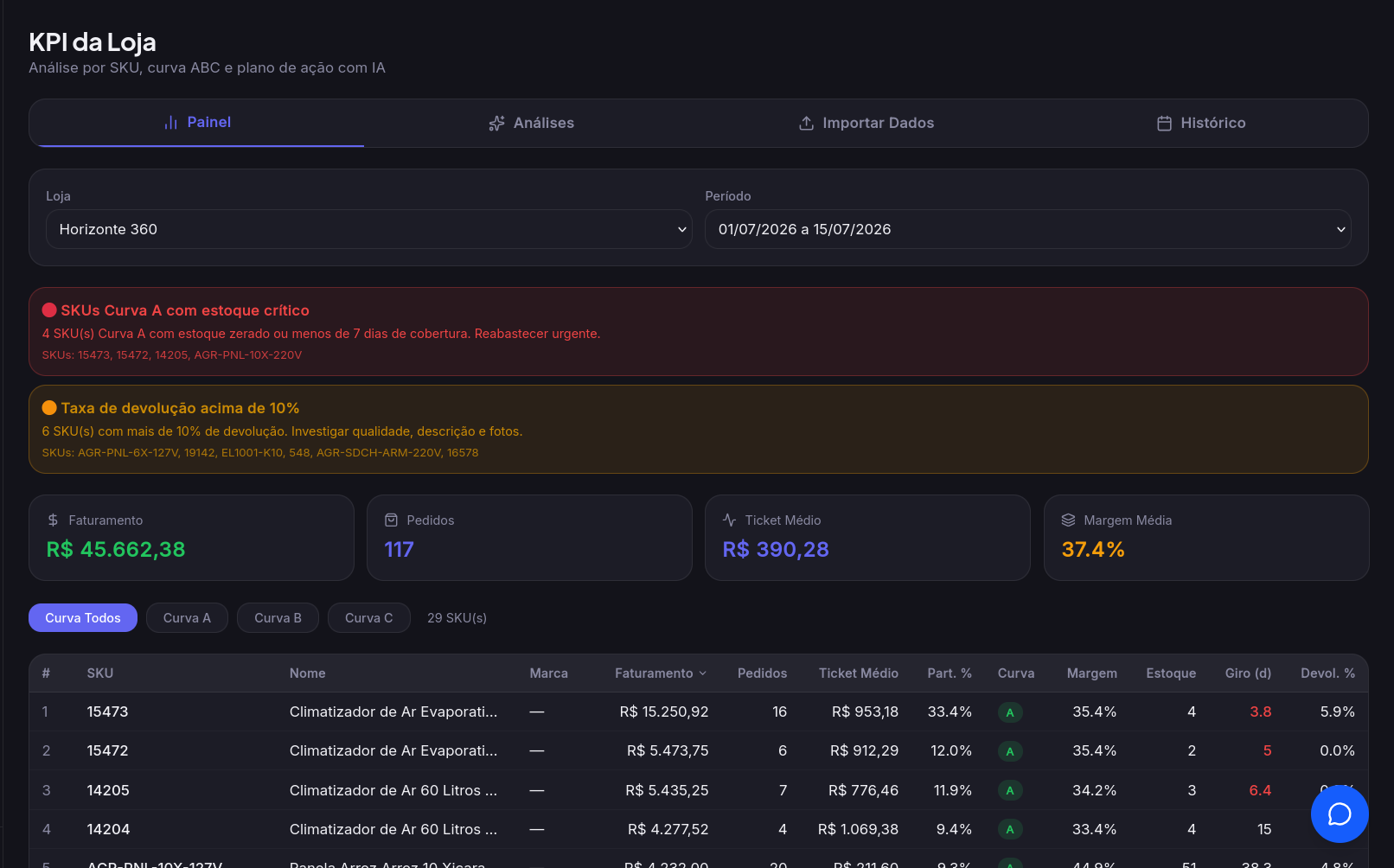Open the Importar Dados tab
This screenshot has width=1394, height=868.
[866, 124]
